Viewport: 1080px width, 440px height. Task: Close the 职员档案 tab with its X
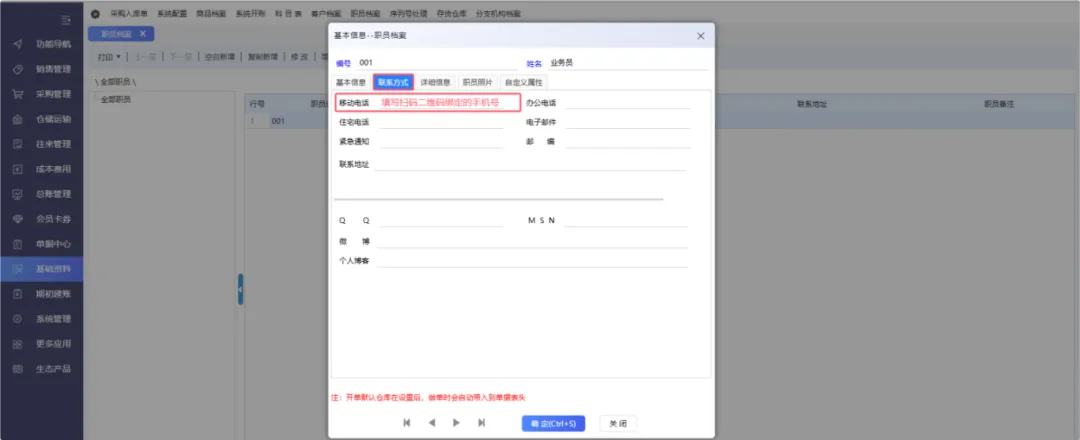[x=142, y=34]
